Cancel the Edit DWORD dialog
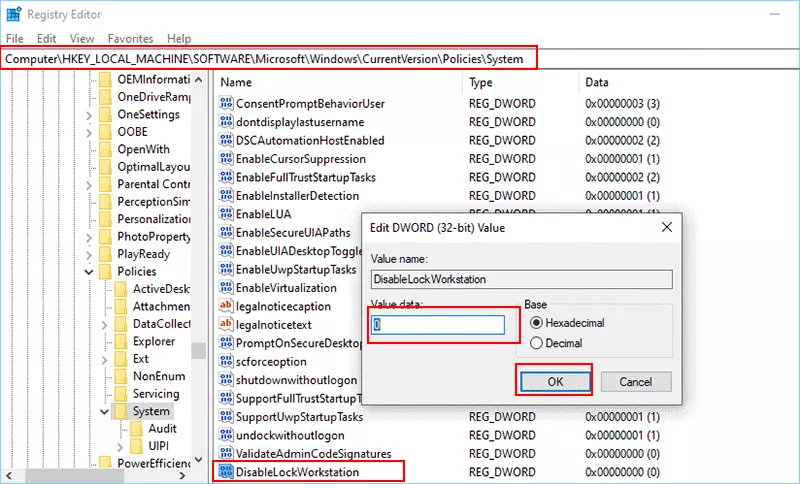The width and height of the screenshot is (800, 484). pos(636,381)
